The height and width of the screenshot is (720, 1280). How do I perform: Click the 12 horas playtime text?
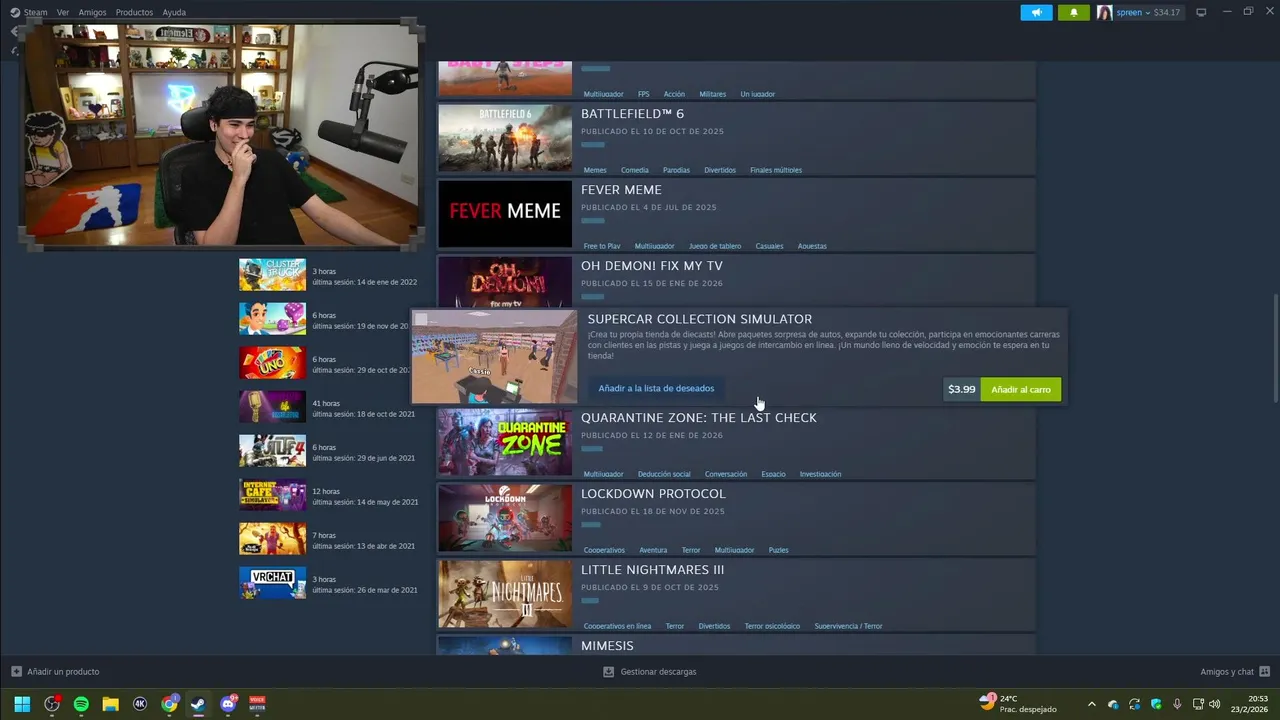click(x=326, y=491)
